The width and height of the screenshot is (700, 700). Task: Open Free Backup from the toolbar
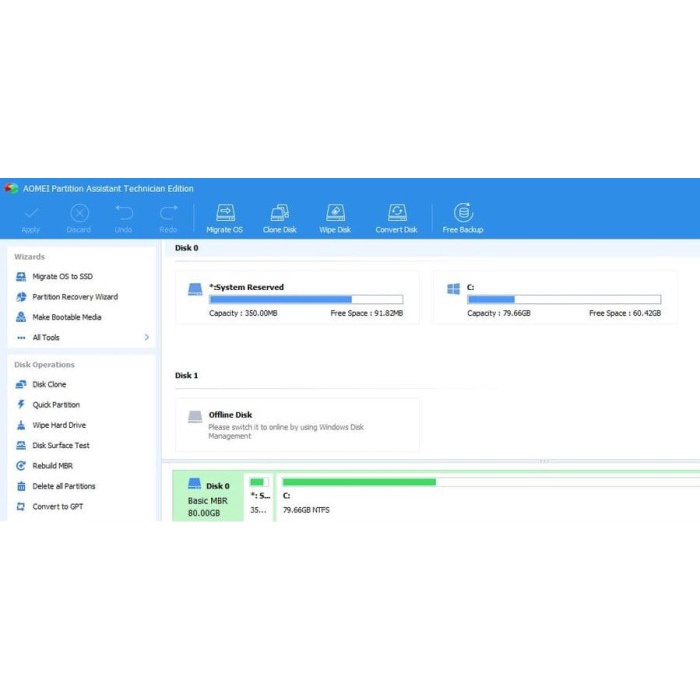pyautogui.click(x=463, y=219)
